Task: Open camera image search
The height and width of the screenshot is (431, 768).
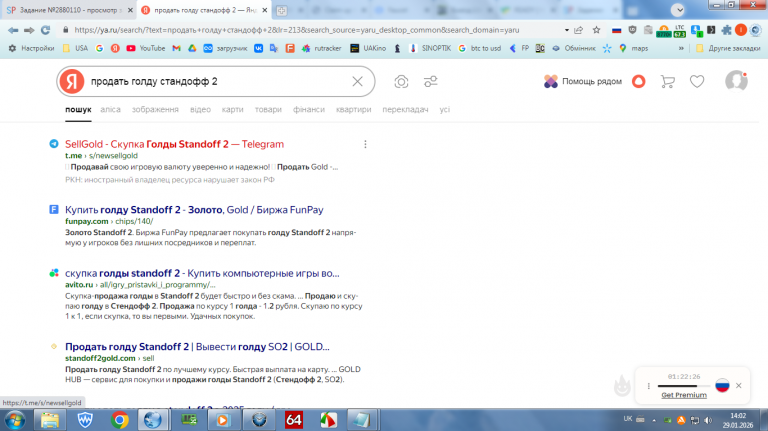Action: pos(401,81)
